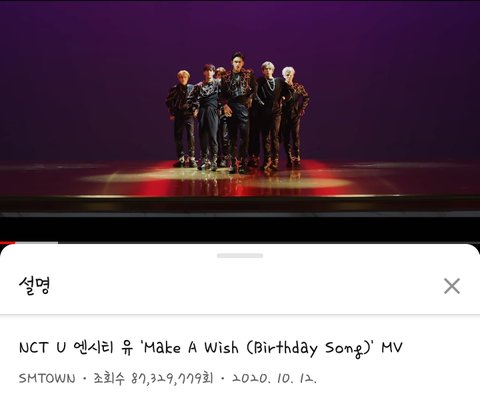Viewport: 480px width, 408px height.
Task: Close the 설명 description panel
Action: click(452, 286)
